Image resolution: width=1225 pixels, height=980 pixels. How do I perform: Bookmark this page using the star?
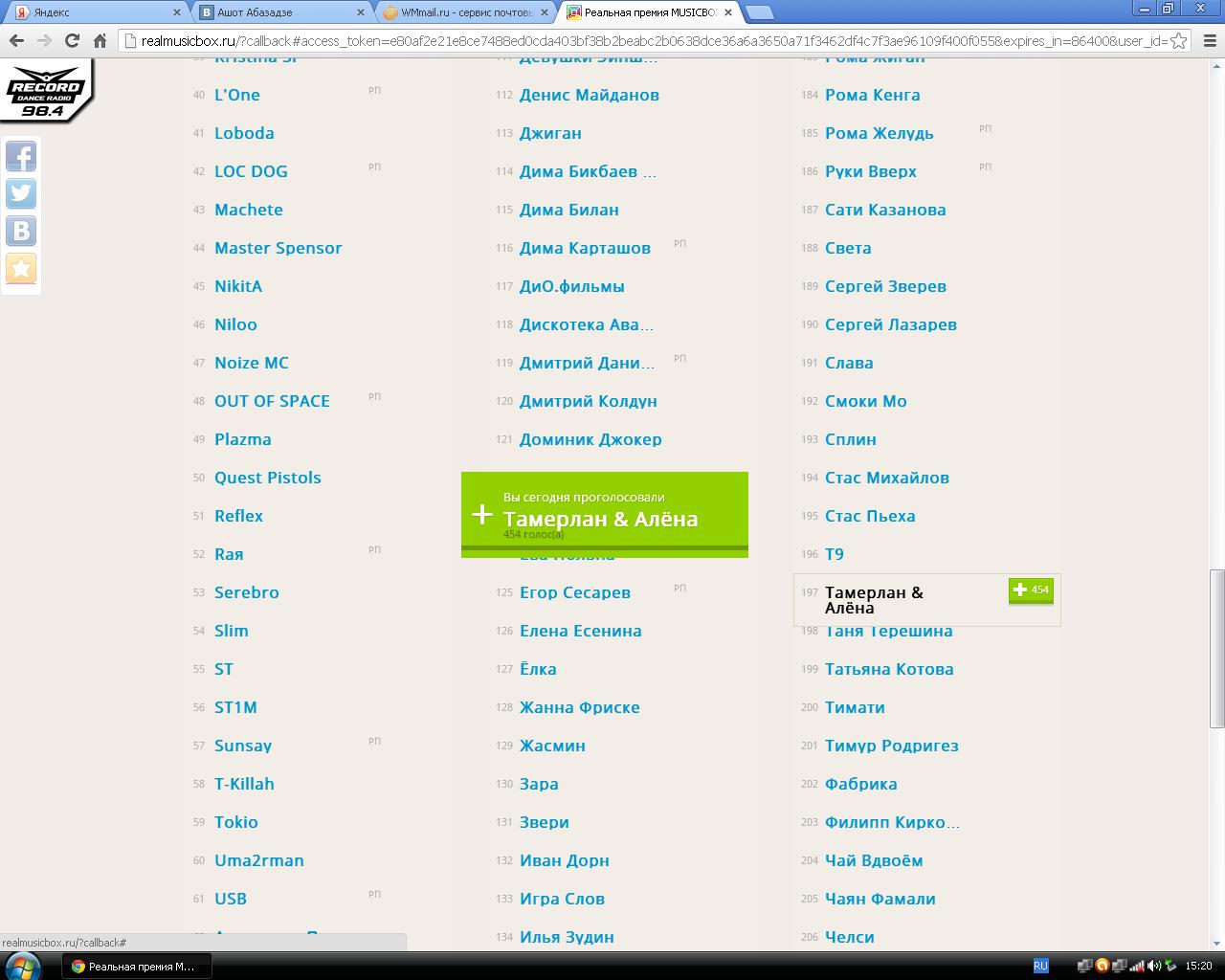click(1179, 41)
